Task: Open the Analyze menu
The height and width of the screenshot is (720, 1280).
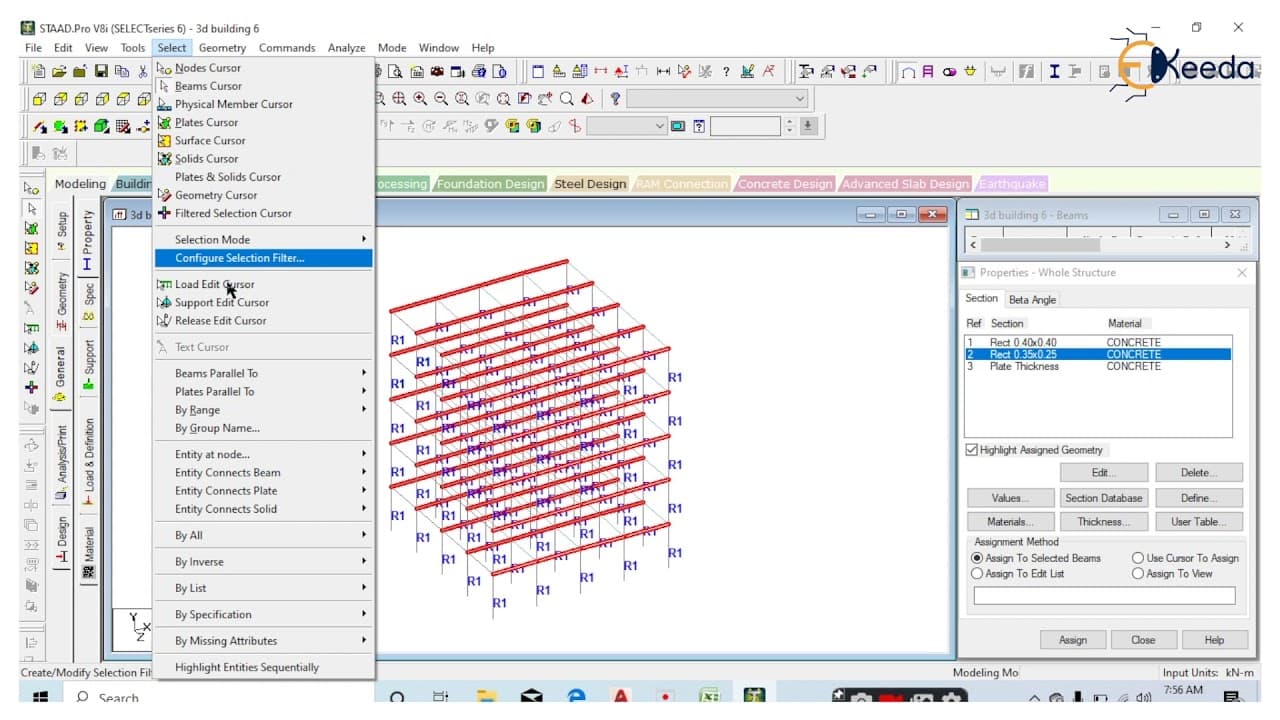Action: click(x=347, y=48)
